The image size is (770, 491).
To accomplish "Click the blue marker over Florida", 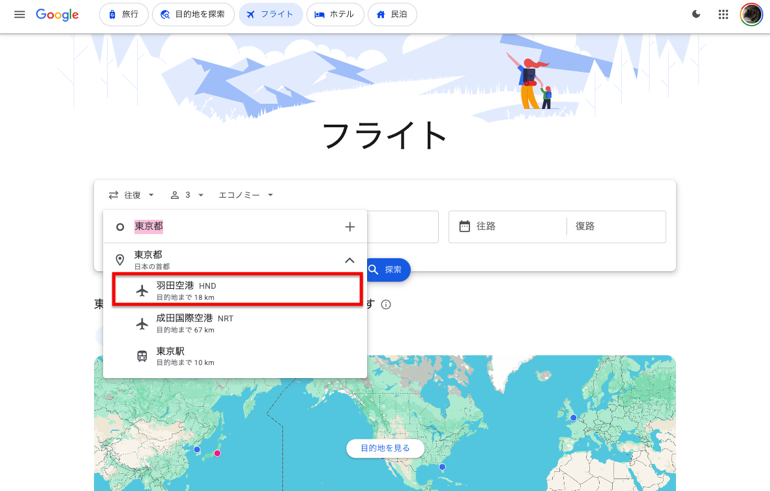I will click(x=442, y=467).
